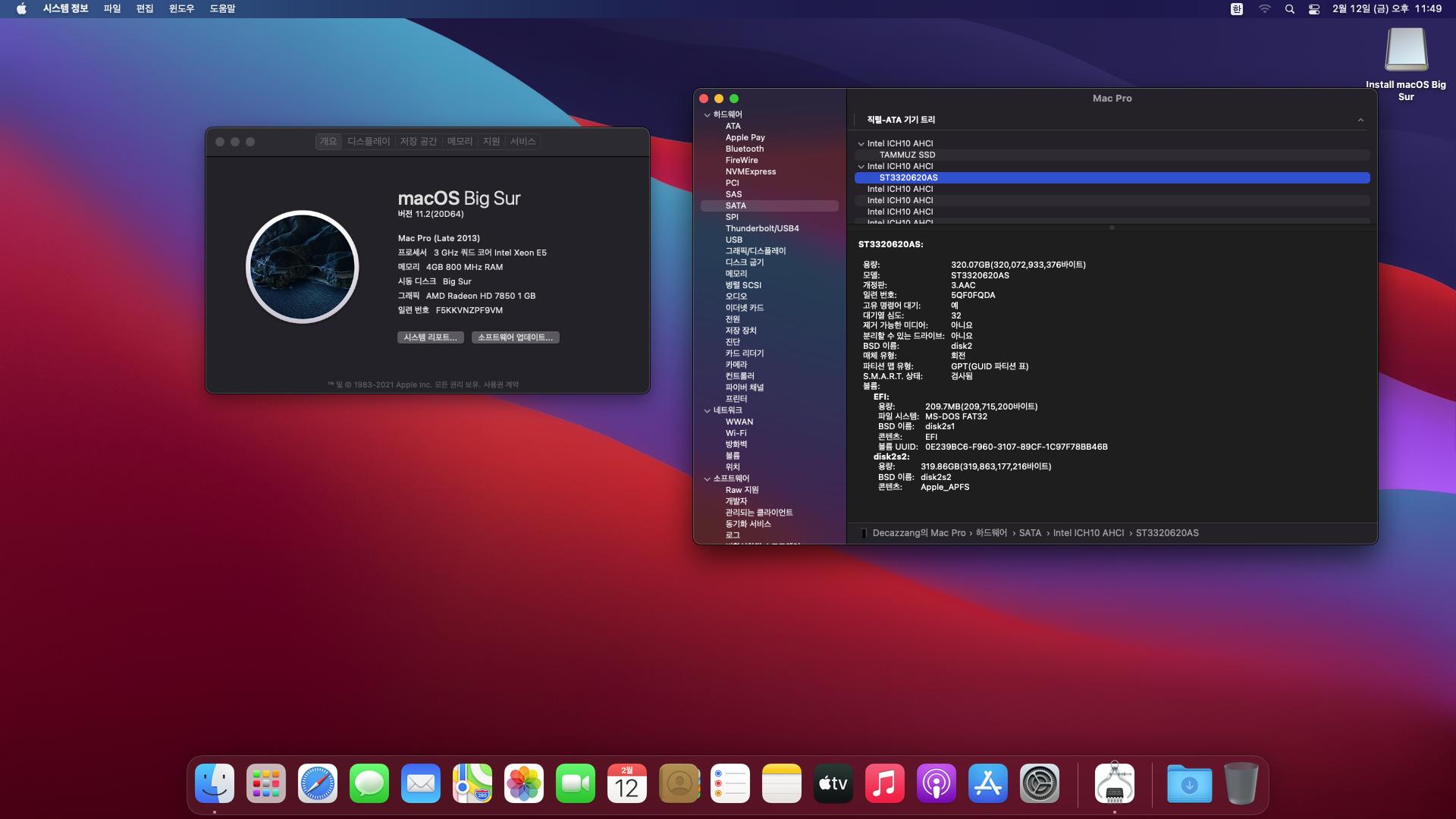Open Trash in the dock
The image size is (1456, 819).
(1241, 783)
